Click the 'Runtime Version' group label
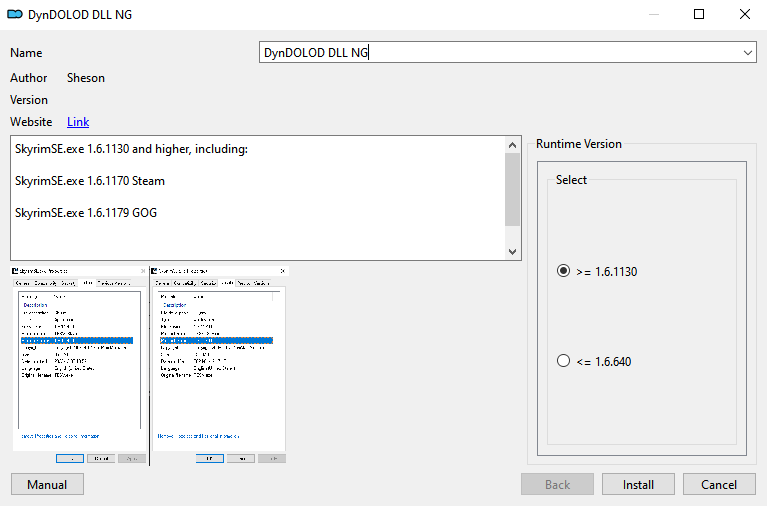Image resolution: width=767 pixels, height=506 pixels. pos(579,144)
